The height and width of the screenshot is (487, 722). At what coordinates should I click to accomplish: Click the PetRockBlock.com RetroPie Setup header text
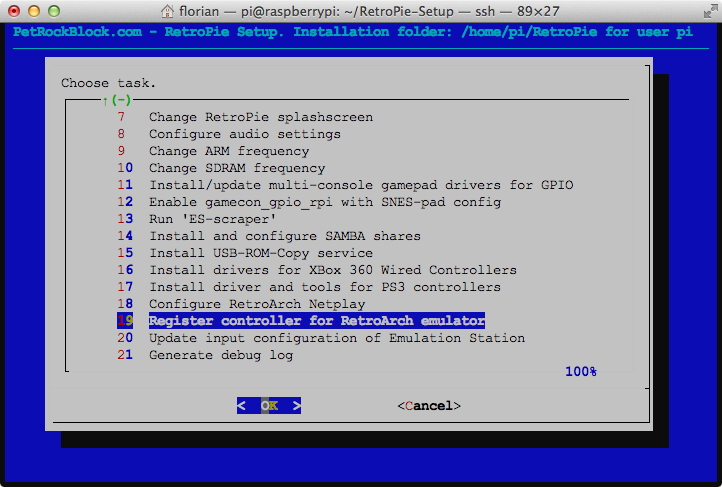353,32
